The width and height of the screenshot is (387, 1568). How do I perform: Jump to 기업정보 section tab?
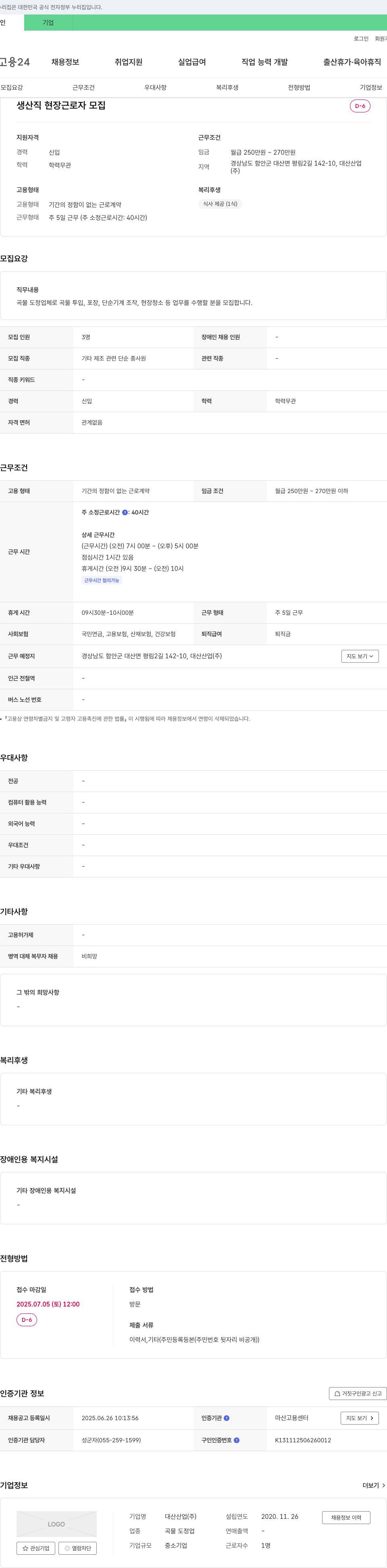click(x=371, y=88)
